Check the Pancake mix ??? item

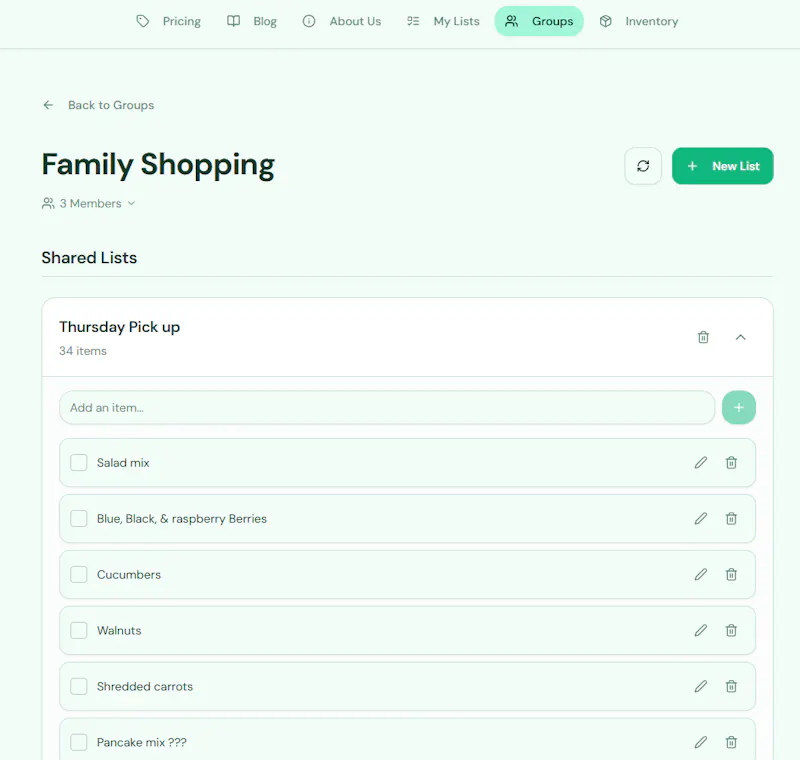coord(79,742)
